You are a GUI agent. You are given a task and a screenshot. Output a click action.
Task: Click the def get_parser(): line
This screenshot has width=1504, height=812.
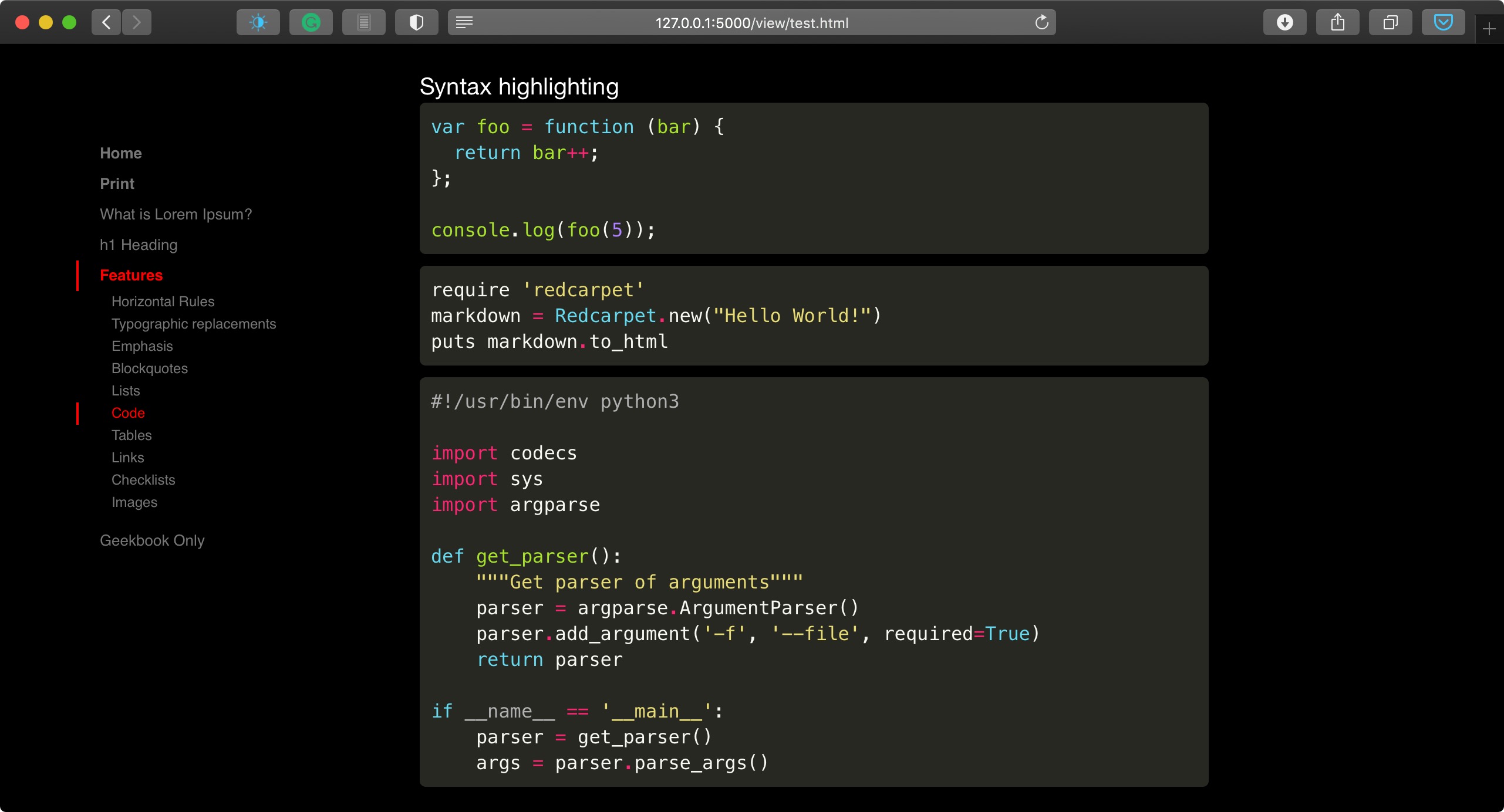526,556
